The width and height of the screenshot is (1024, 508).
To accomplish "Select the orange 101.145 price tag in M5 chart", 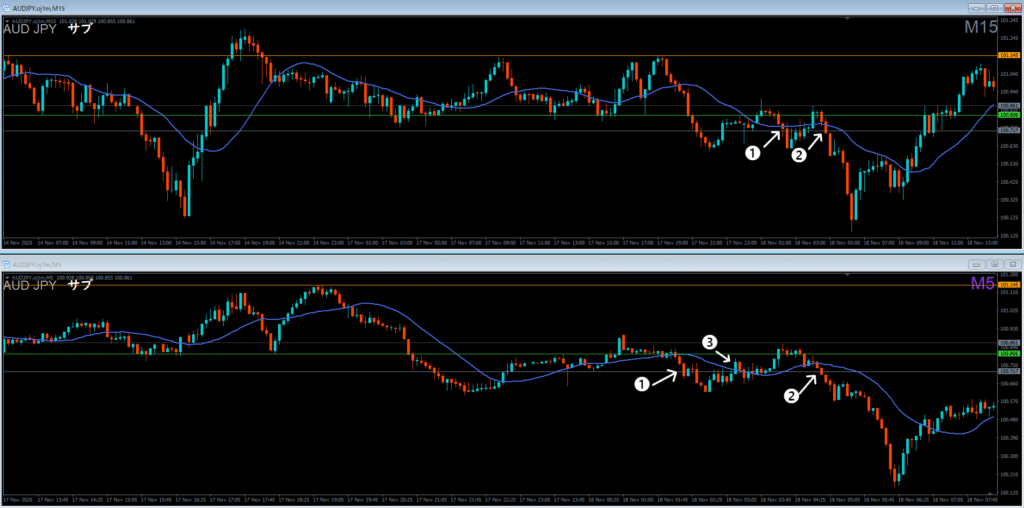I will pyautogui.click(x=1010, y=285).
